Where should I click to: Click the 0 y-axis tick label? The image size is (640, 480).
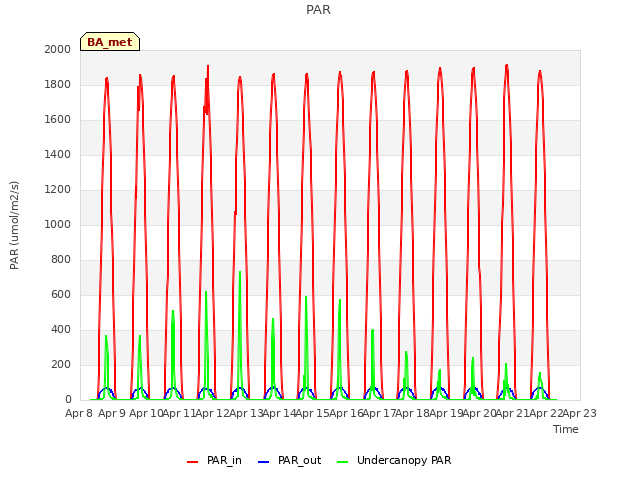click(x=68, y=399)
